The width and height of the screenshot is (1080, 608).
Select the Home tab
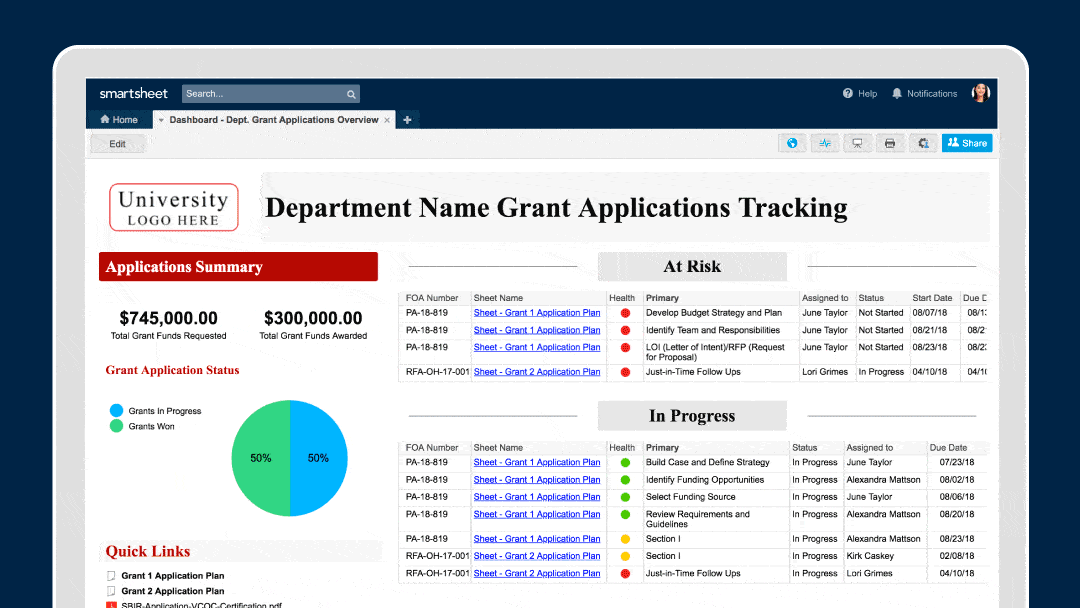click(x=120, y=119)
